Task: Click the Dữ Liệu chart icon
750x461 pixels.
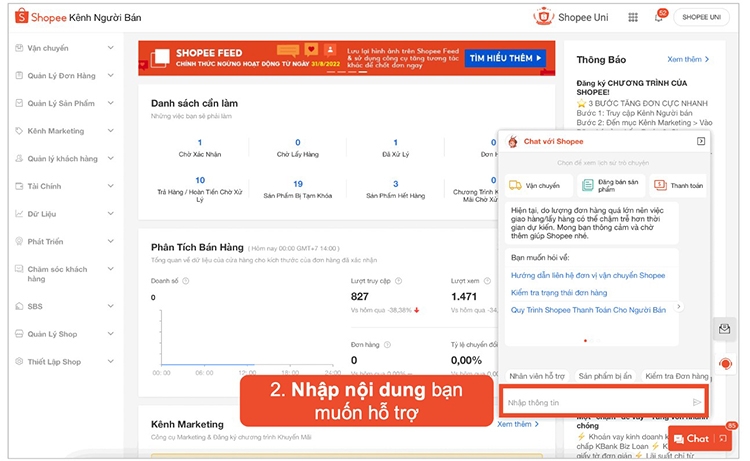Action: coord(19,214)
